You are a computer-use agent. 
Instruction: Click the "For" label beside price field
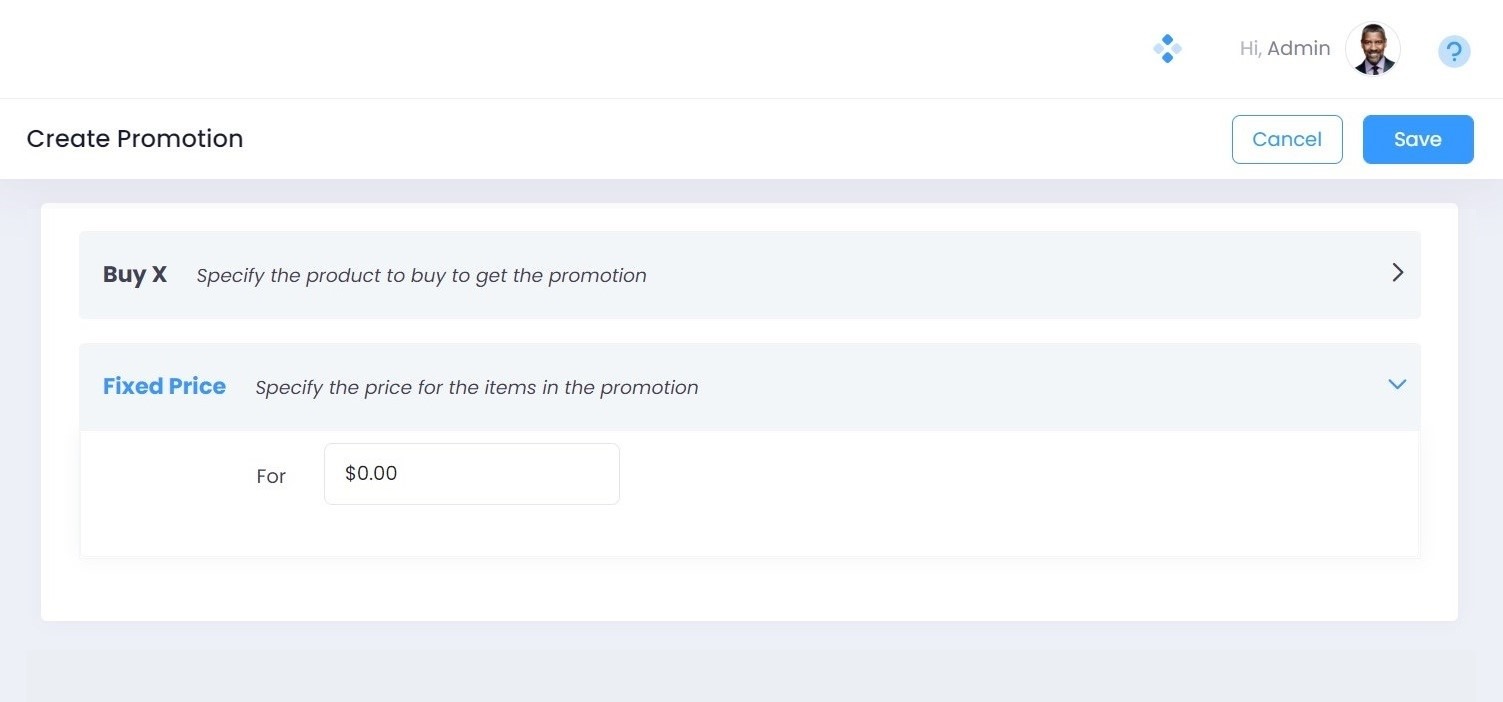(x=271, y=476)
